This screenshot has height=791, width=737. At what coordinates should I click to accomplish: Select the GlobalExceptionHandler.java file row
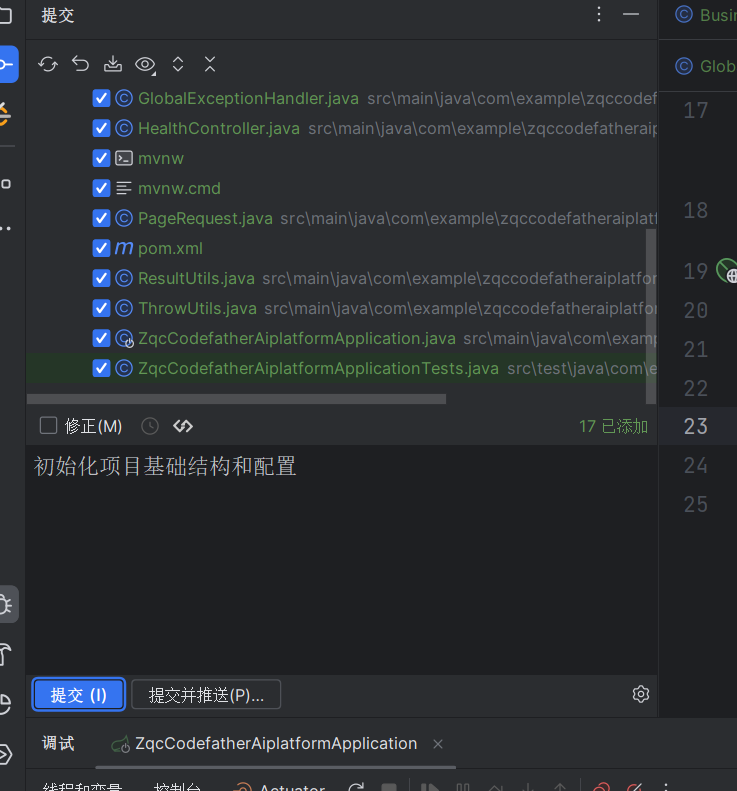[x=341, y=98]
